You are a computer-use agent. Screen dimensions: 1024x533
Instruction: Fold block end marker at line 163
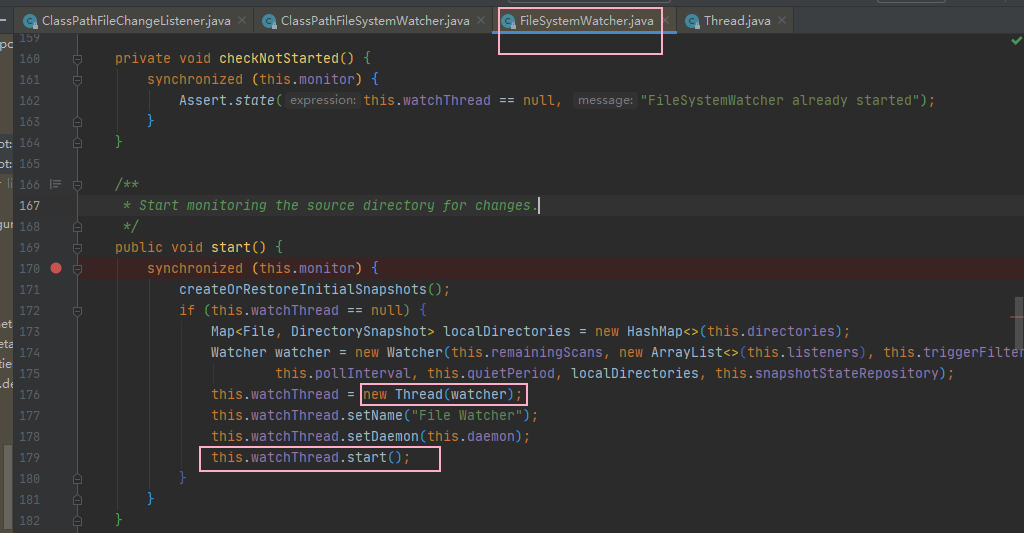pyautogui.click(x=78, y=121)
